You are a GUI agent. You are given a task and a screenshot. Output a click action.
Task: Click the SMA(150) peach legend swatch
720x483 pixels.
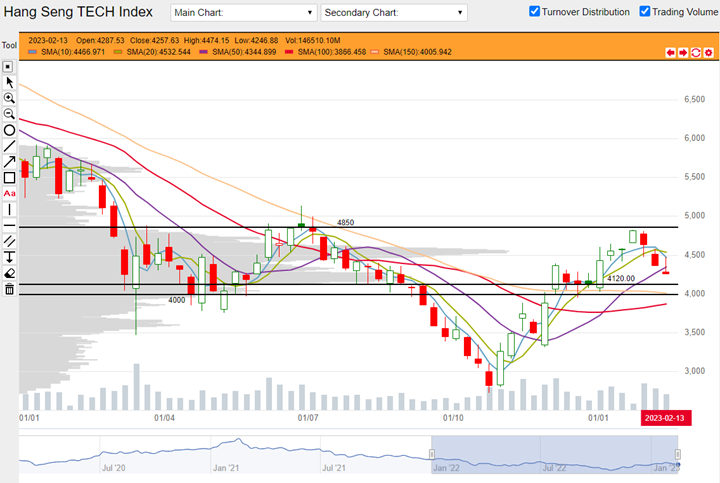[x=375, y=52]
